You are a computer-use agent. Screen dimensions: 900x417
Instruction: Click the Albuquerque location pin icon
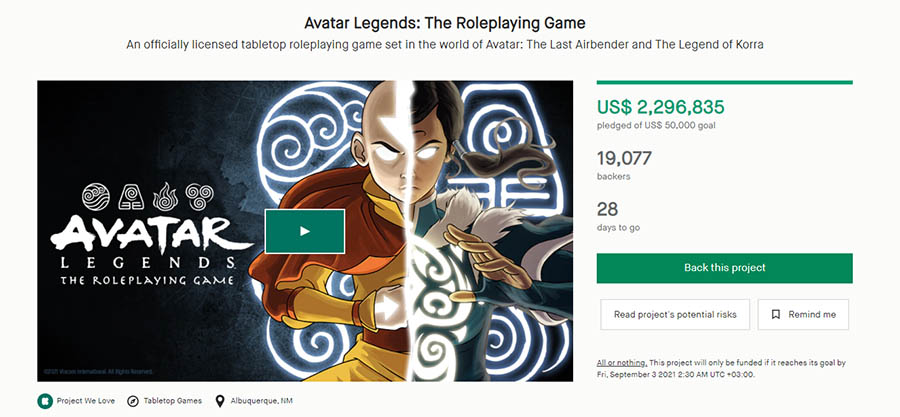click(220, 401)
